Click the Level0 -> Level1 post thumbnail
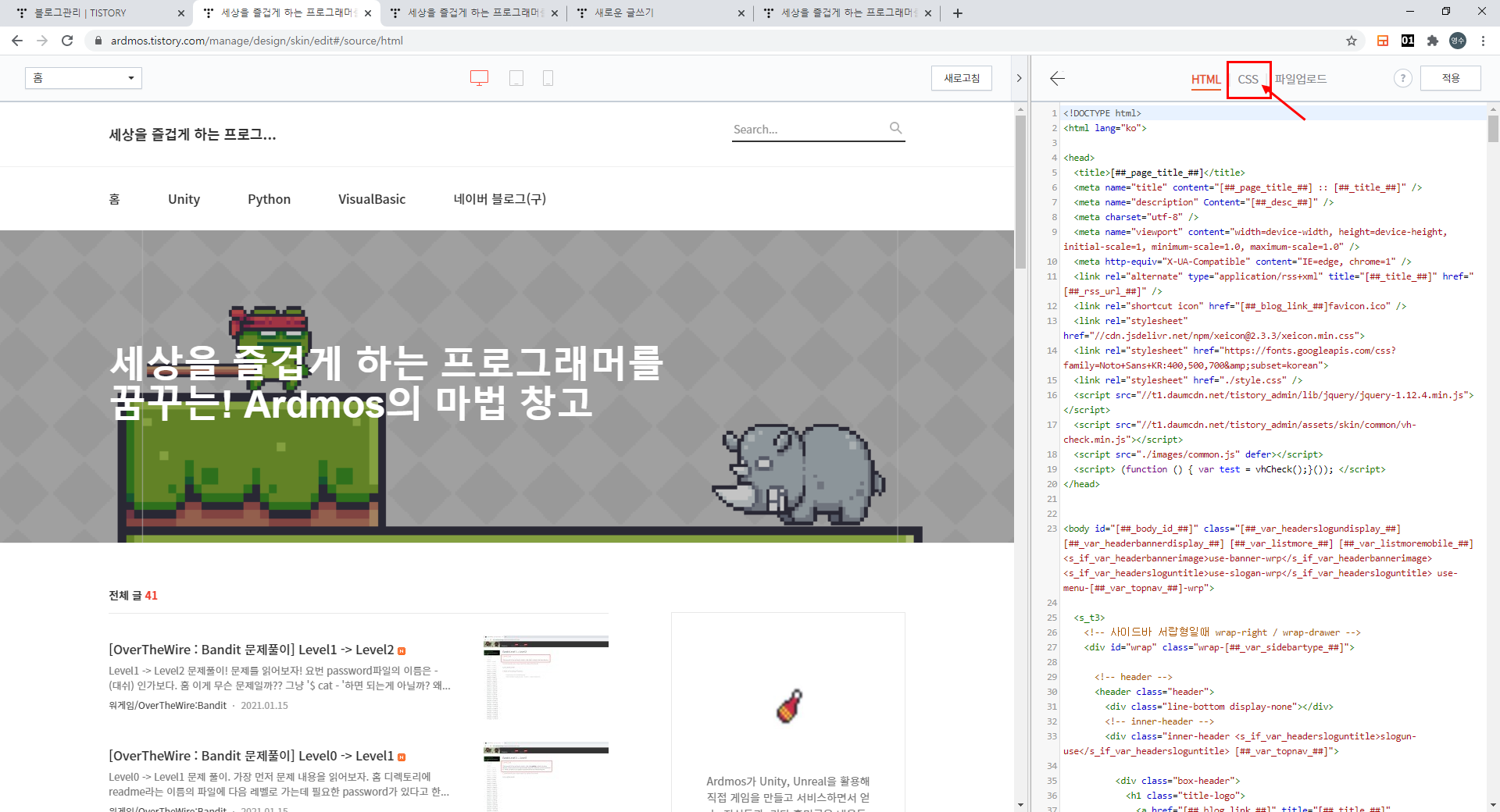The width and height of the screenshot is (1500, 812). [546, 777]
